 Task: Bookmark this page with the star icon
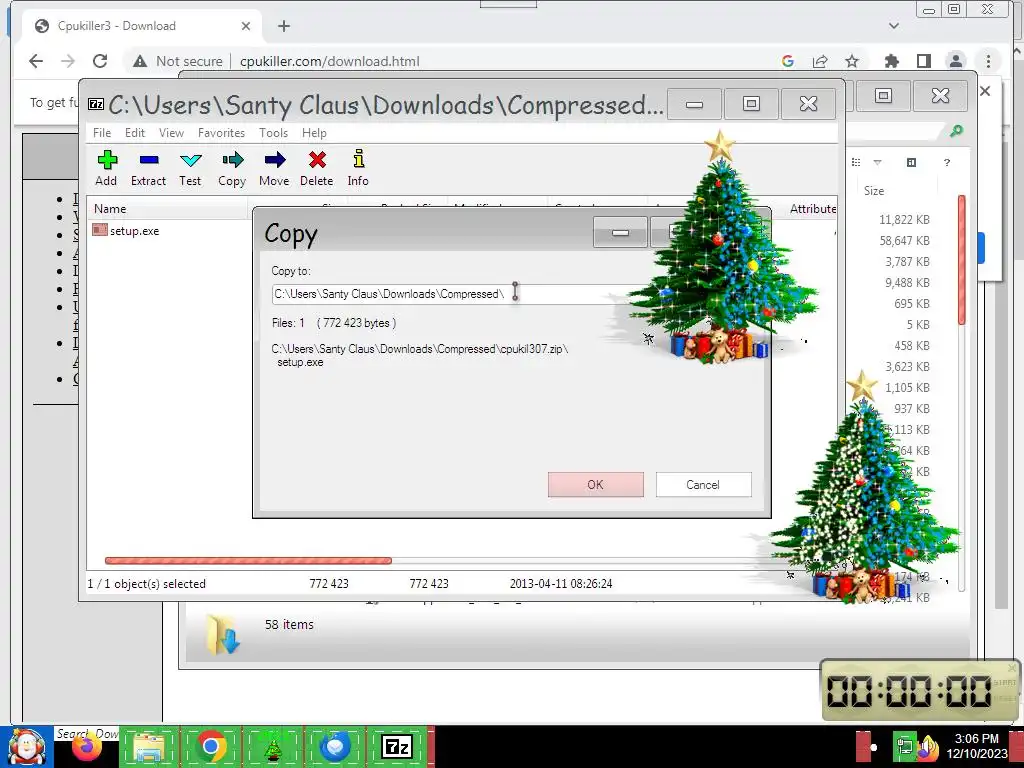(x=852, y=61)
